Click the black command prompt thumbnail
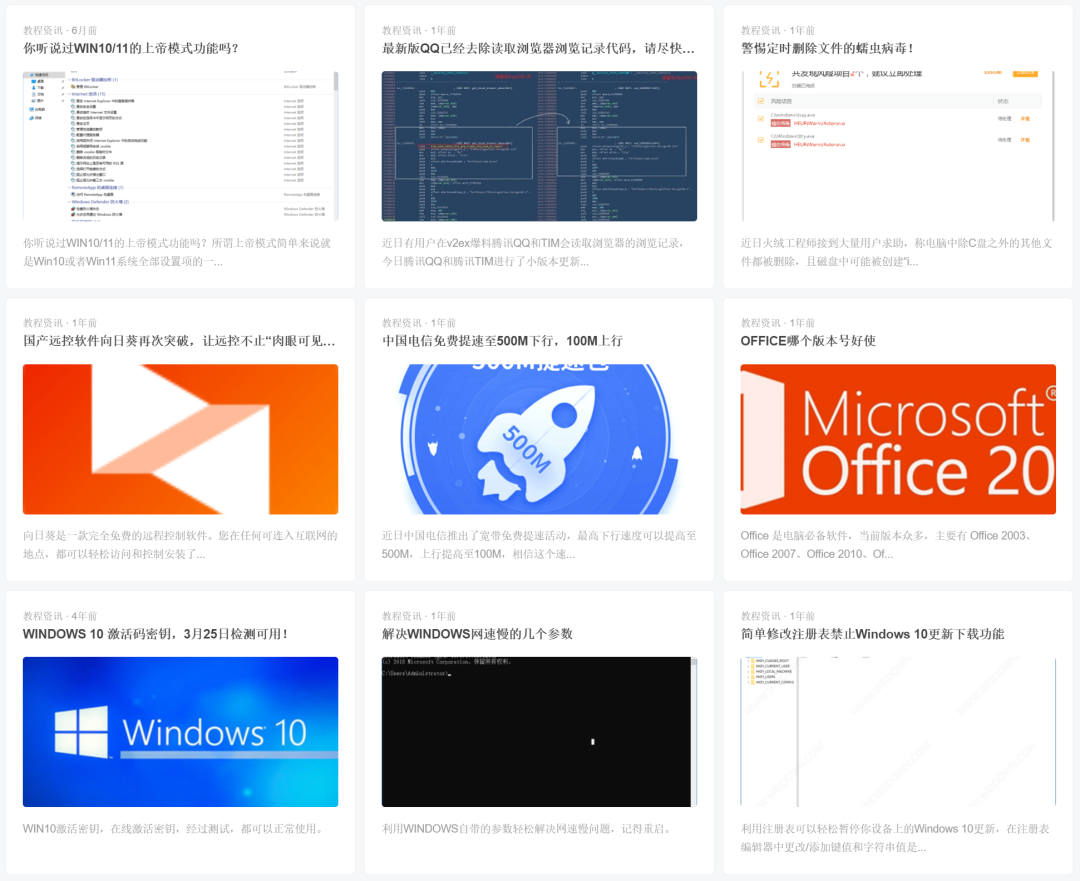Viewport: 1080px width, 881px height. (x=539, y=732)
